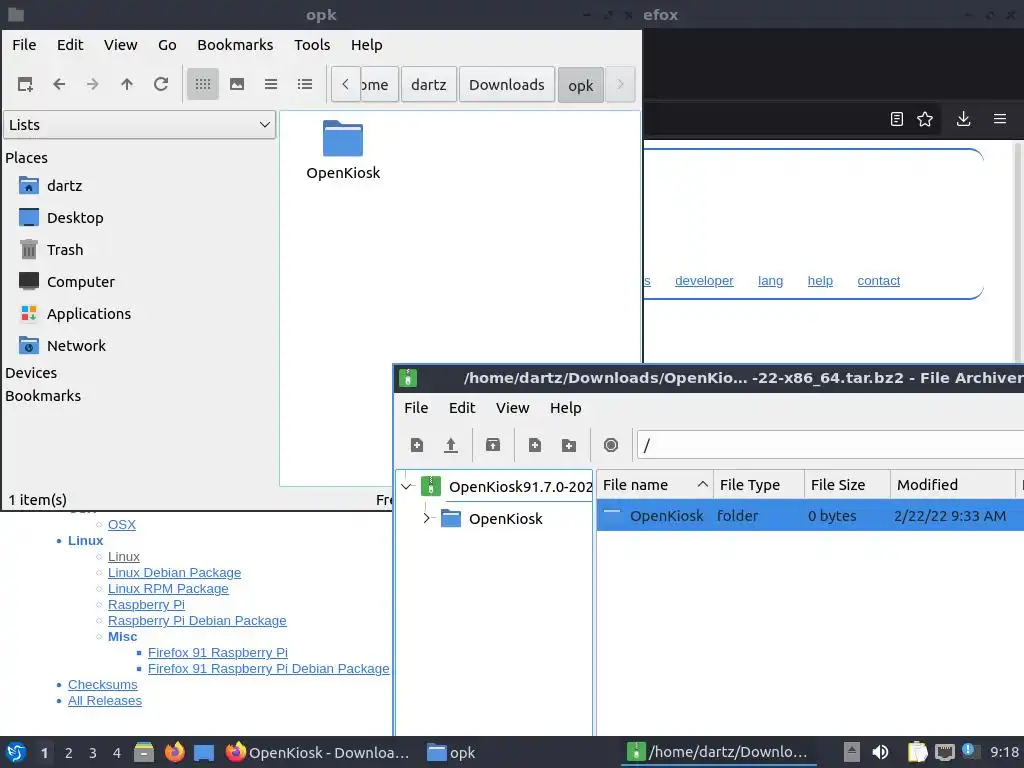Click the Firefox bookmark star icon
Screen dimensions: 1024x768
(x=925, y=119)
